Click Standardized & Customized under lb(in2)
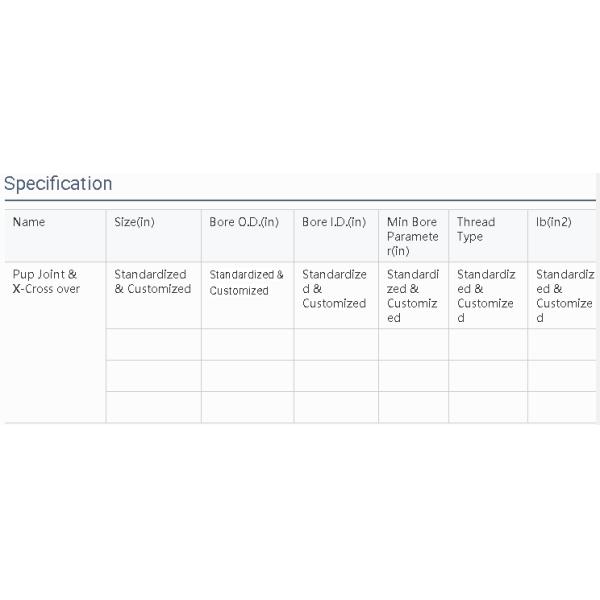The height and width of the screenshot is (600, 600). coord(564,295)
